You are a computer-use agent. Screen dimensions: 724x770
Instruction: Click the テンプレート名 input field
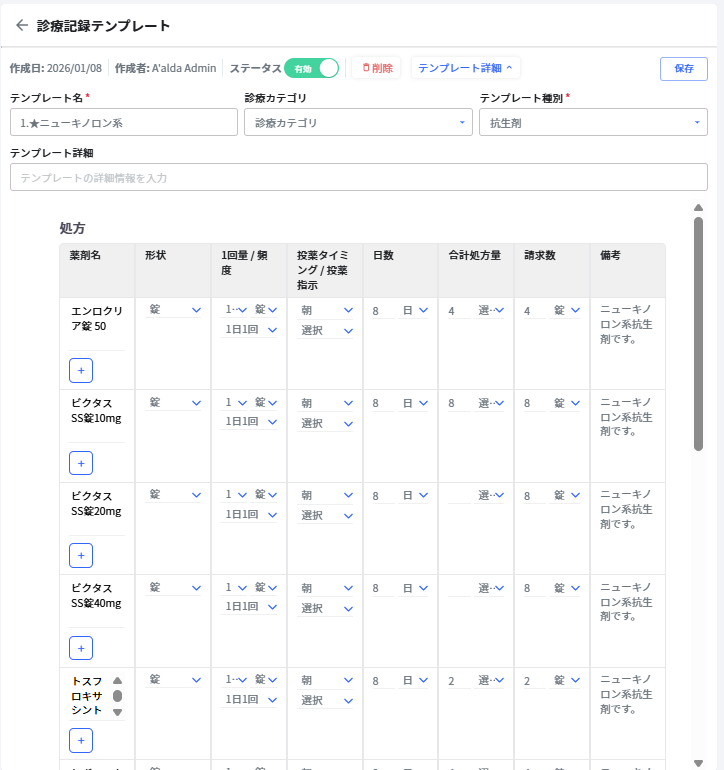click(124, 122)
